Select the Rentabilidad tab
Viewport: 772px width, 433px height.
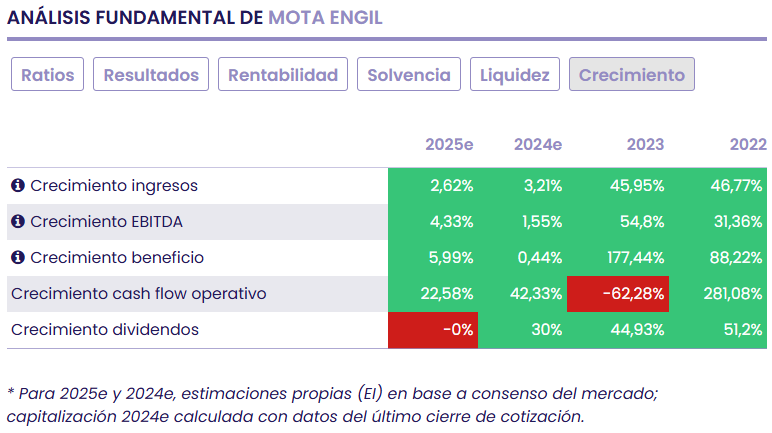pos(284,75)
